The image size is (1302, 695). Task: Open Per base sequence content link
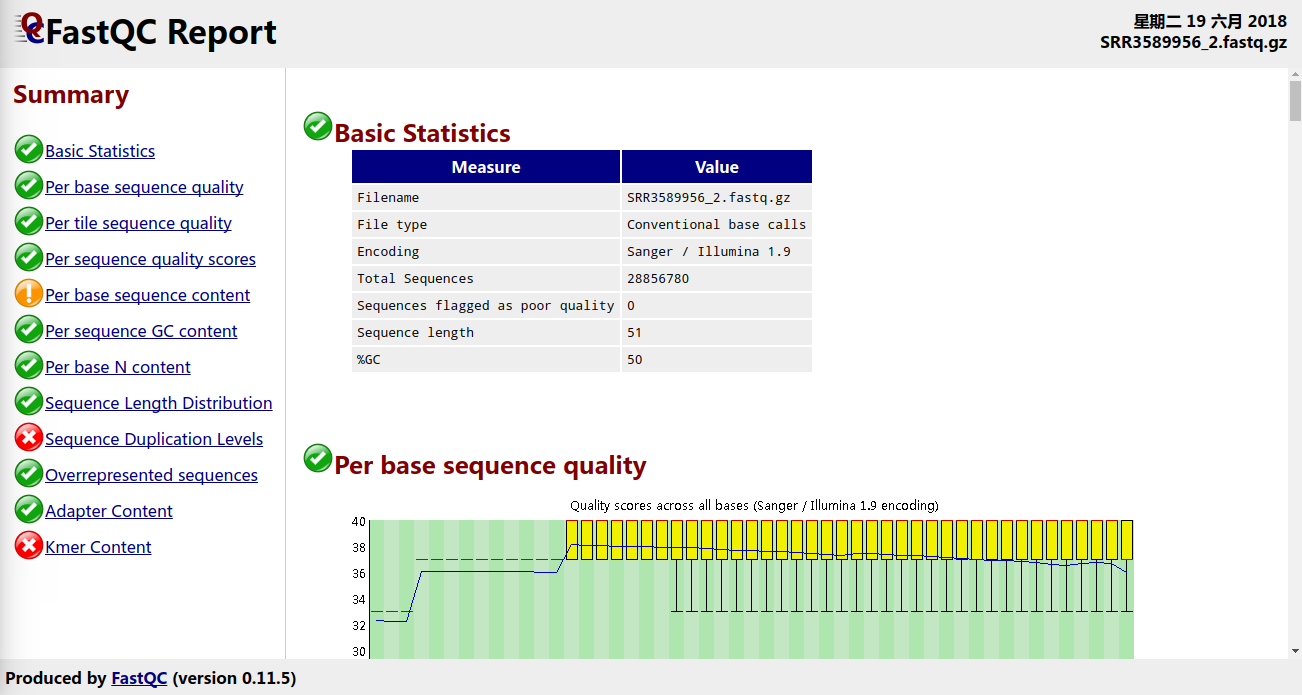tap(147, 295)
